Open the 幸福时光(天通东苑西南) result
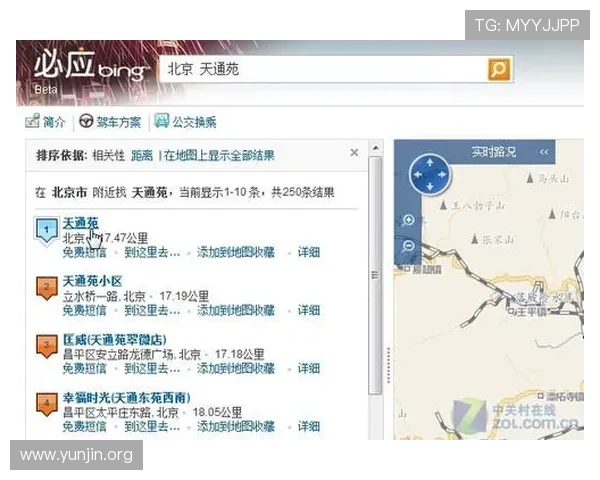The width and height of the screenshot is (600, 480). pyautogui.click(x=126, y=398)
